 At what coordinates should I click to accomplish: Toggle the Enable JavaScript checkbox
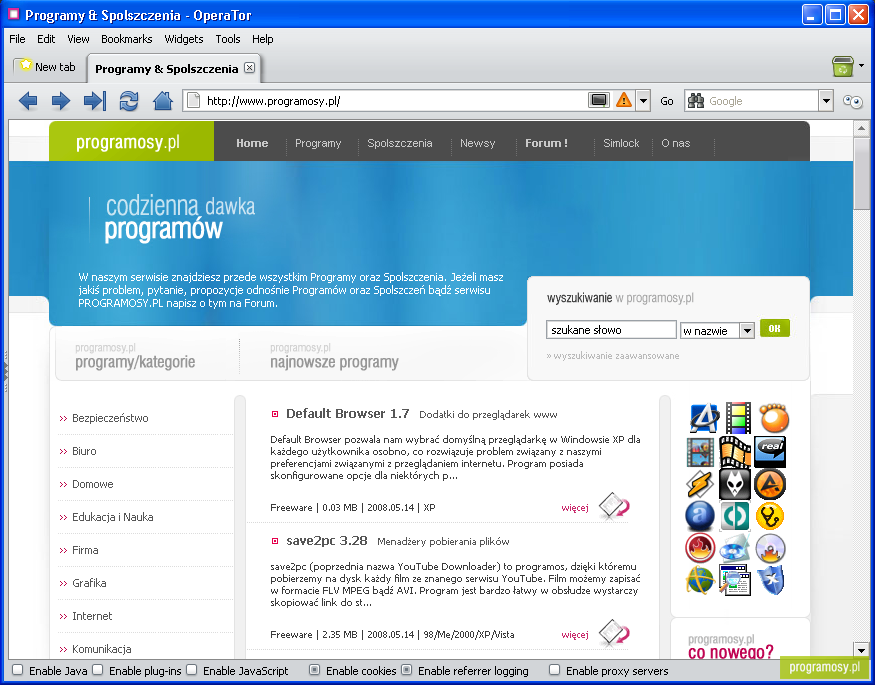click(191, 670)
